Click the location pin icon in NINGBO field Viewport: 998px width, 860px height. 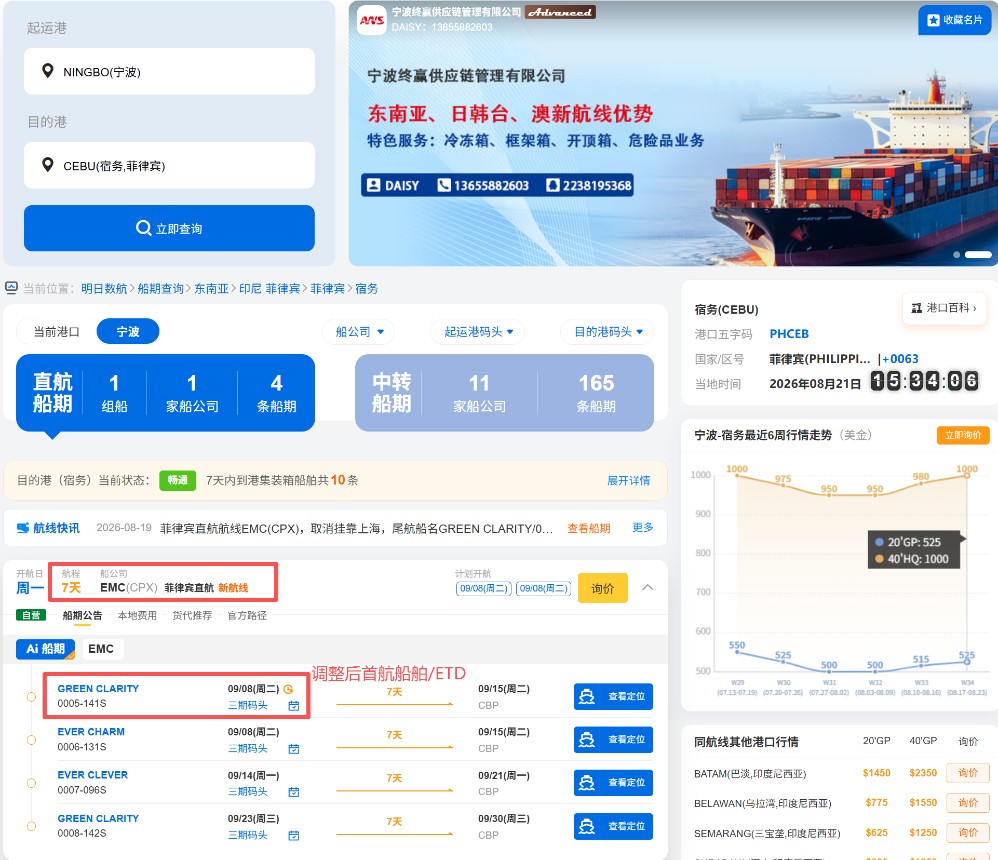[x=47, y=71]
